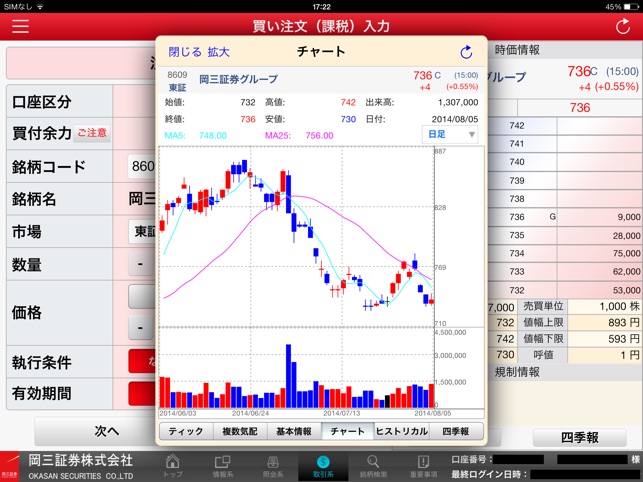643x482 pixels.
Task: Tap the 次へ button
Action: (95, 431)
